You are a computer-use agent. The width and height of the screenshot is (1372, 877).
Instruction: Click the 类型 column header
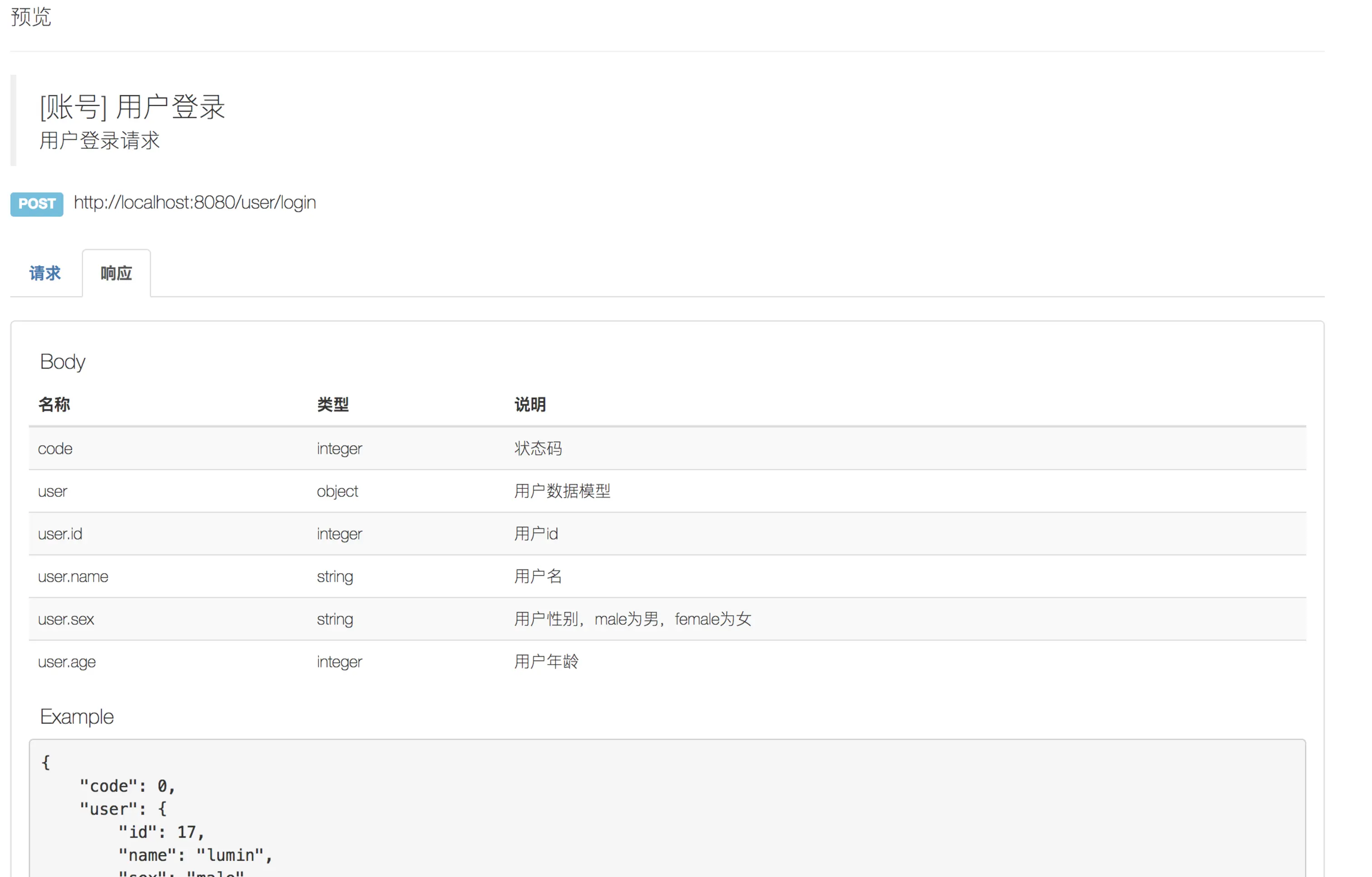[x=333, y=404]
